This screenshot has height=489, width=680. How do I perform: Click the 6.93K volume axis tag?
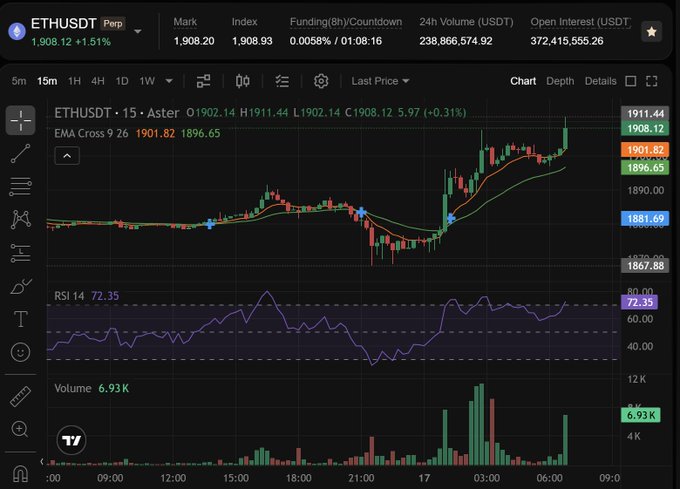point(641,415)
